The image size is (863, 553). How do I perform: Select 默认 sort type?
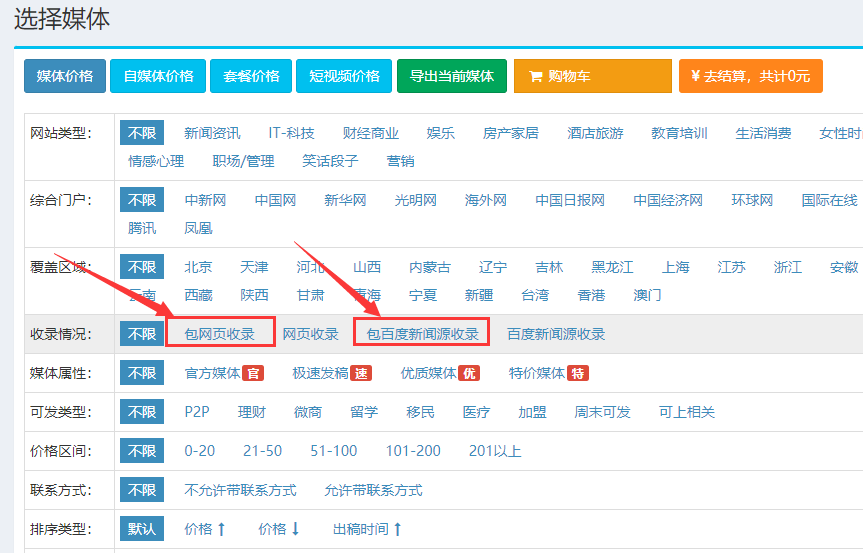[x=141, y=529]
